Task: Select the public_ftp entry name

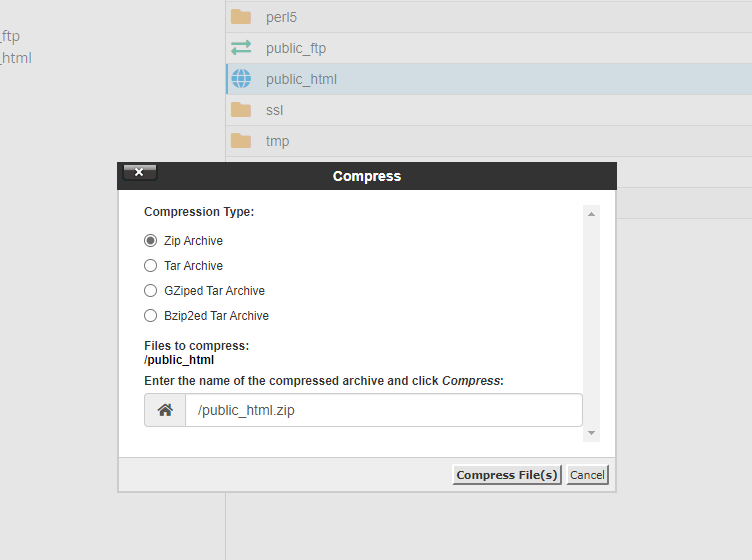Action: pyautogui.click(x=296, y=48)
